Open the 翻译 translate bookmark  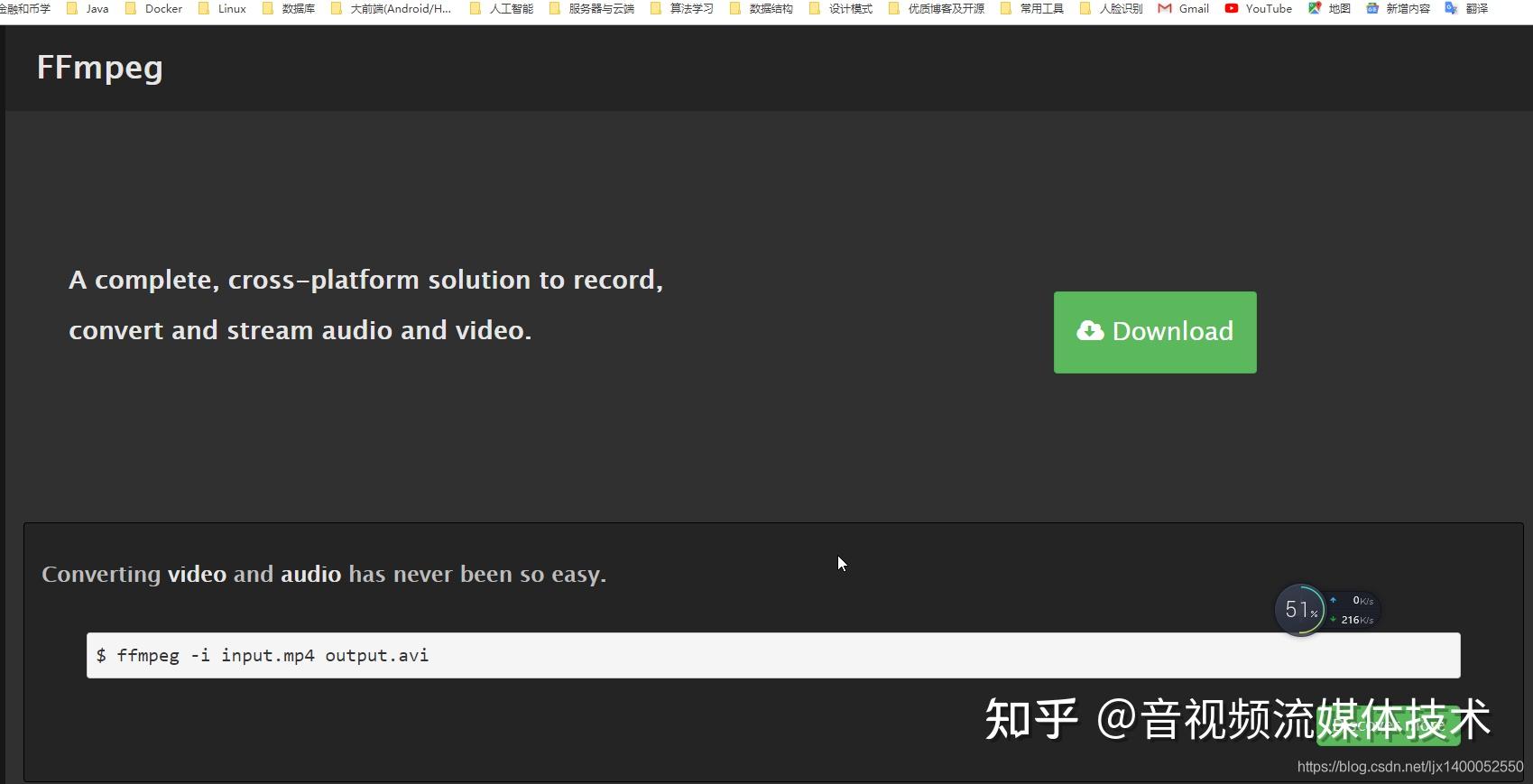(x=1466, y=8)
